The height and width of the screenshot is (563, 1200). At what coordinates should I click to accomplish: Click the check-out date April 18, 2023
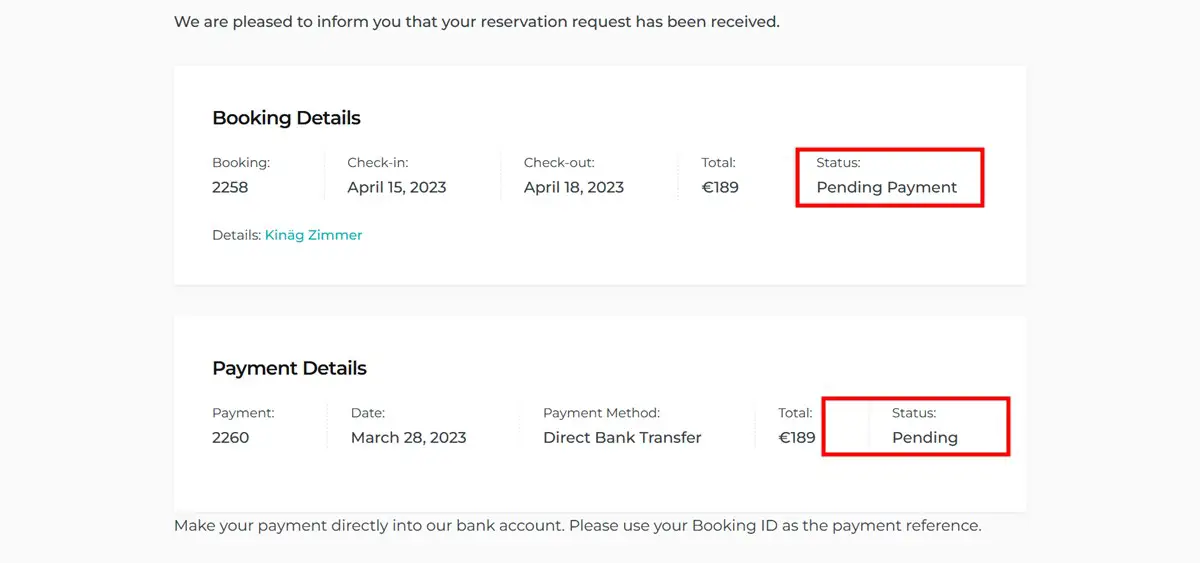point(573,187)
